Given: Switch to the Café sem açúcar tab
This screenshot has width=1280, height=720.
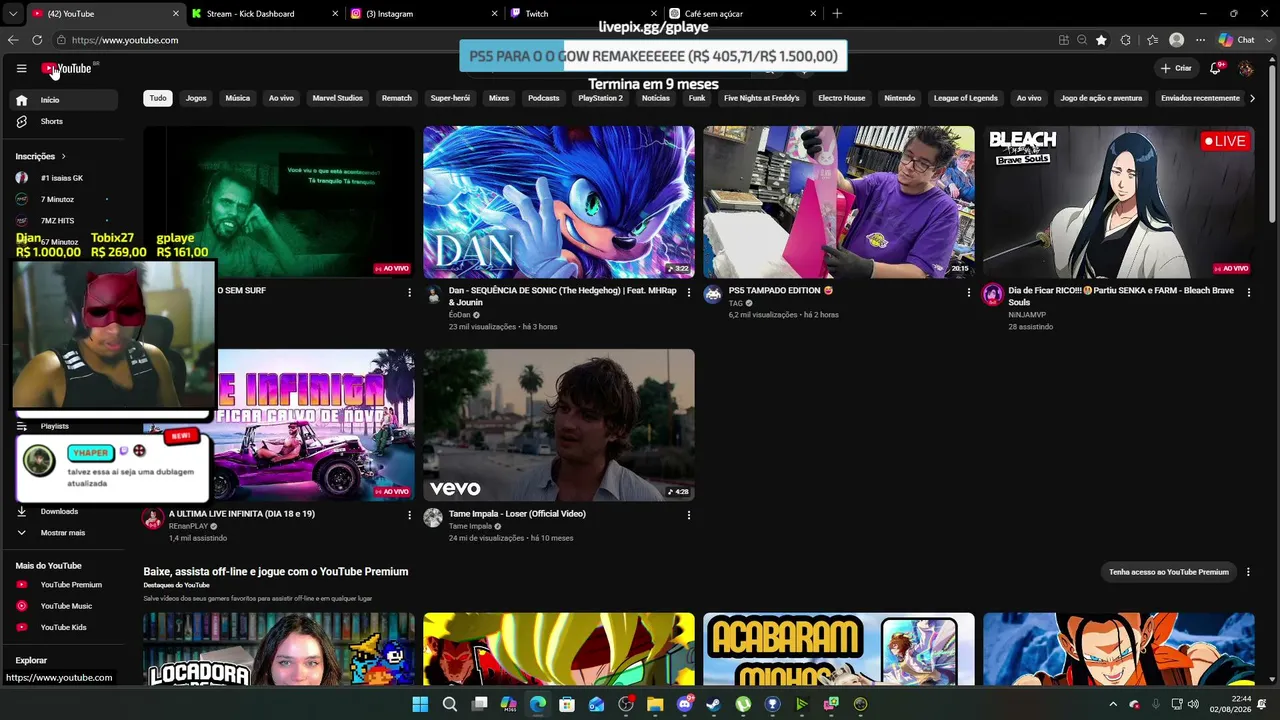Looking at the screenshot, I should pos(741,14).
